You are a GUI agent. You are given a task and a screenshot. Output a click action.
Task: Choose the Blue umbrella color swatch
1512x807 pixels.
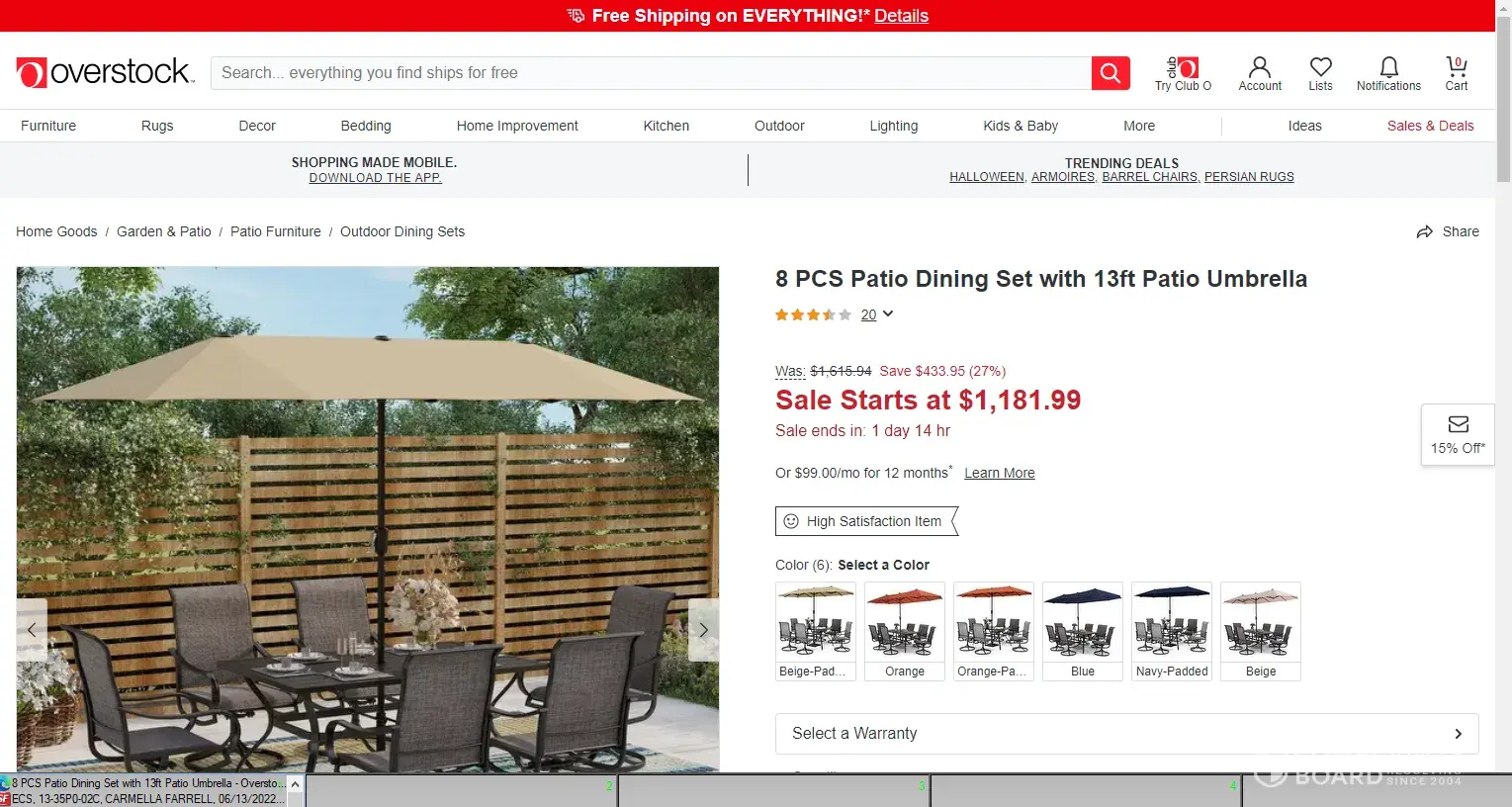pyautogui.click(x=1083, y=631)
